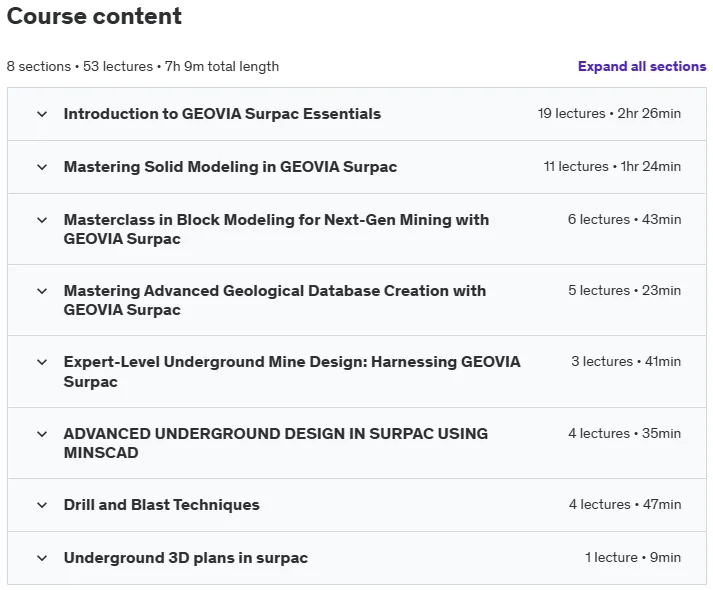Click the 1 lecture • 9min label

pyautogui.click(x=633, y=557)
